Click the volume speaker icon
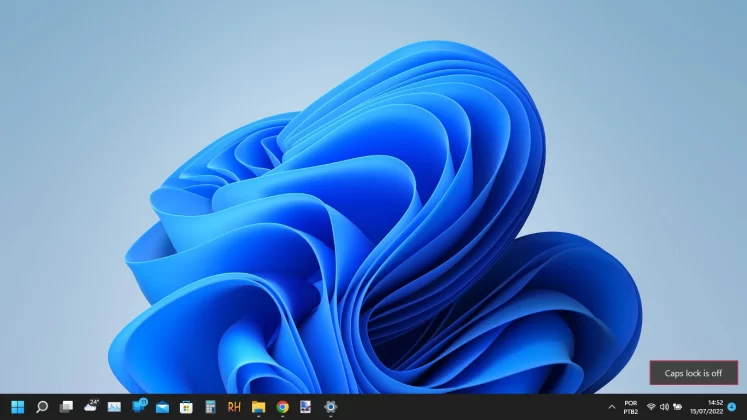Screen dimensions: 747x420 [x=664, y=407]
